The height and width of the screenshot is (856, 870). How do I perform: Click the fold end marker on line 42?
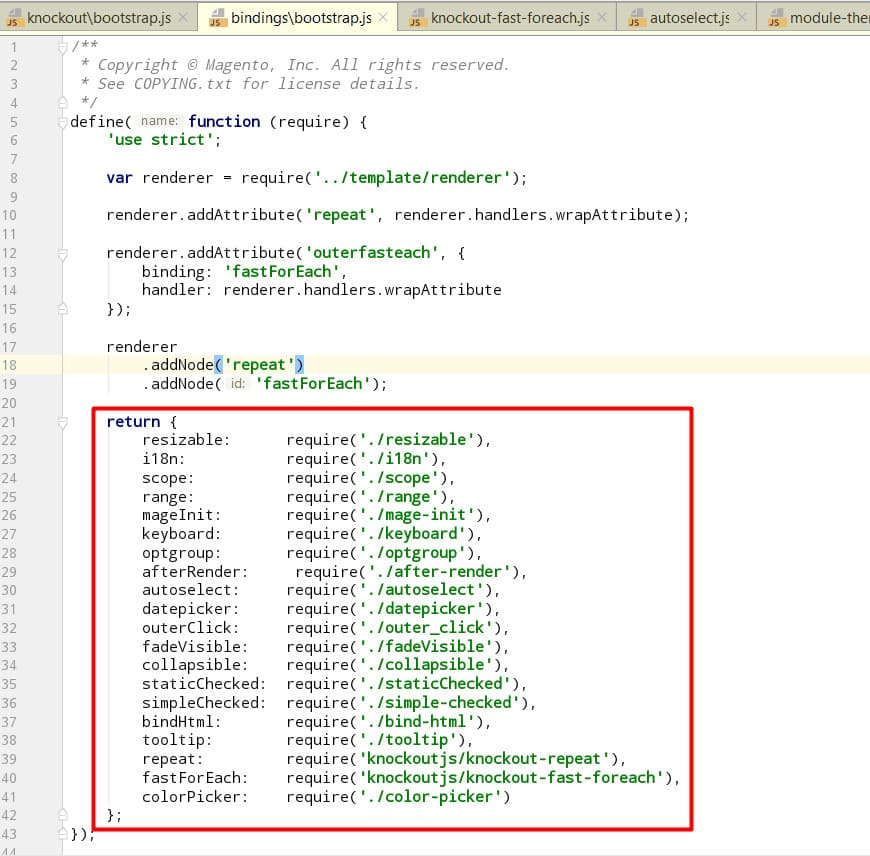[63, 815]
